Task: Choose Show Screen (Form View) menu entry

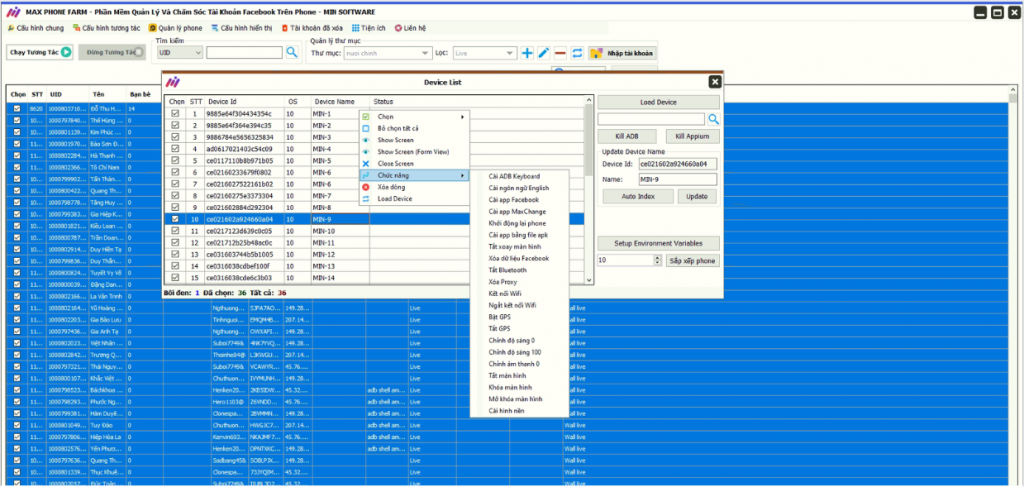Action: 414,152
